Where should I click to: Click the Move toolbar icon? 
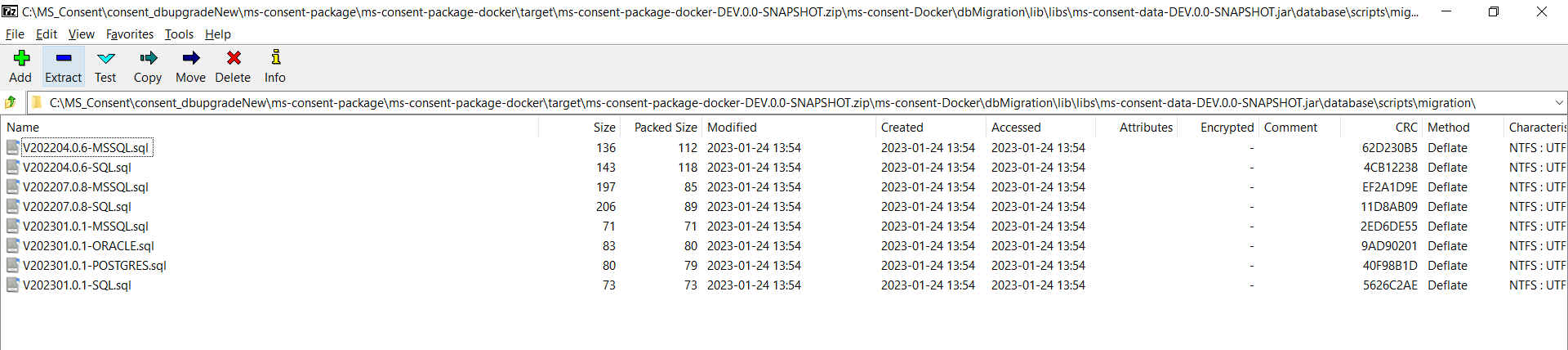pyautogui.click(x=190, y=58)
